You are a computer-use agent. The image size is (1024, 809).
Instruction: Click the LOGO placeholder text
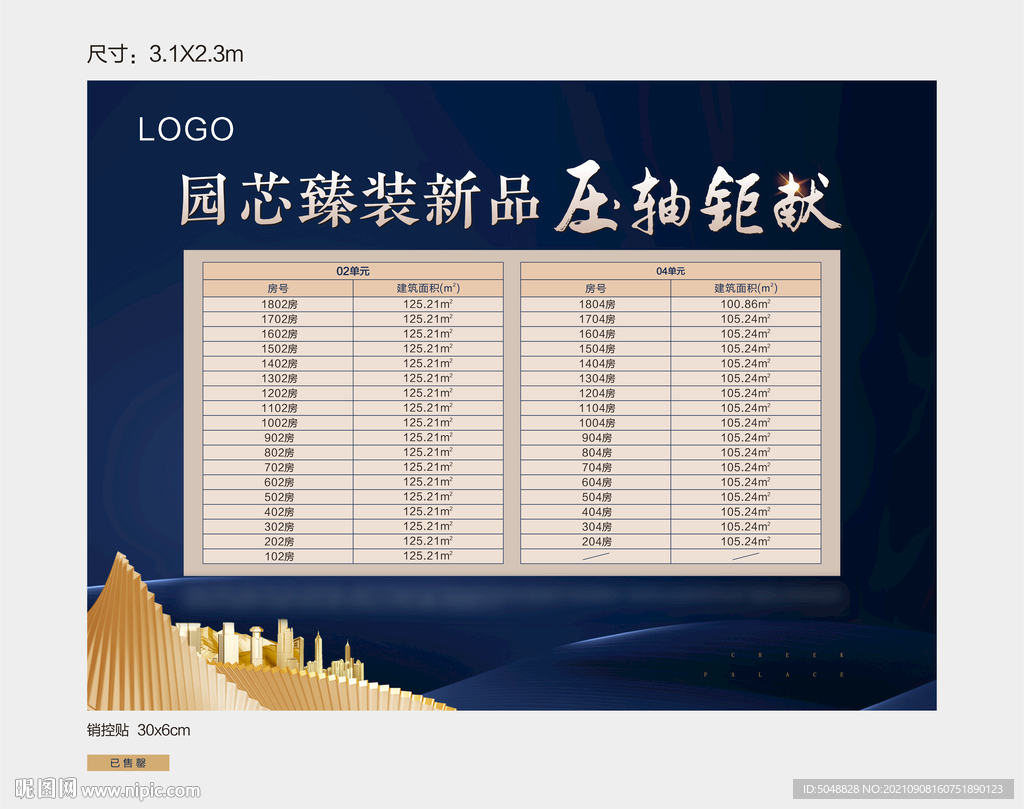click(186, 129)
